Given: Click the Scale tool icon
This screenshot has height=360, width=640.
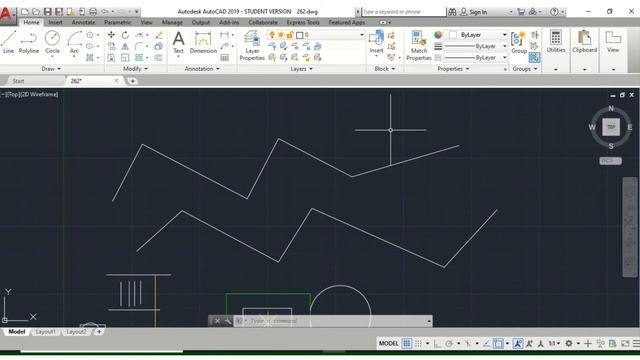Looking at the screenshot, I should (125, 58).
